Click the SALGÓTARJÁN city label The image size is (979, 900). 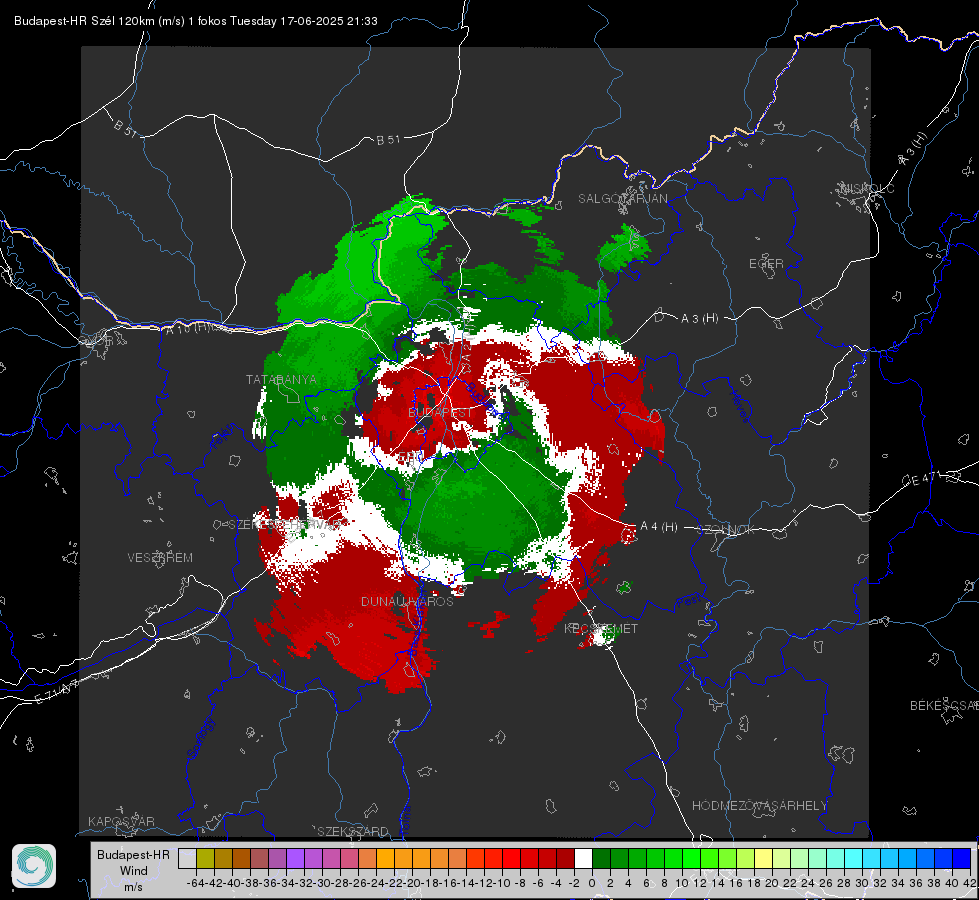pos(622,199)
